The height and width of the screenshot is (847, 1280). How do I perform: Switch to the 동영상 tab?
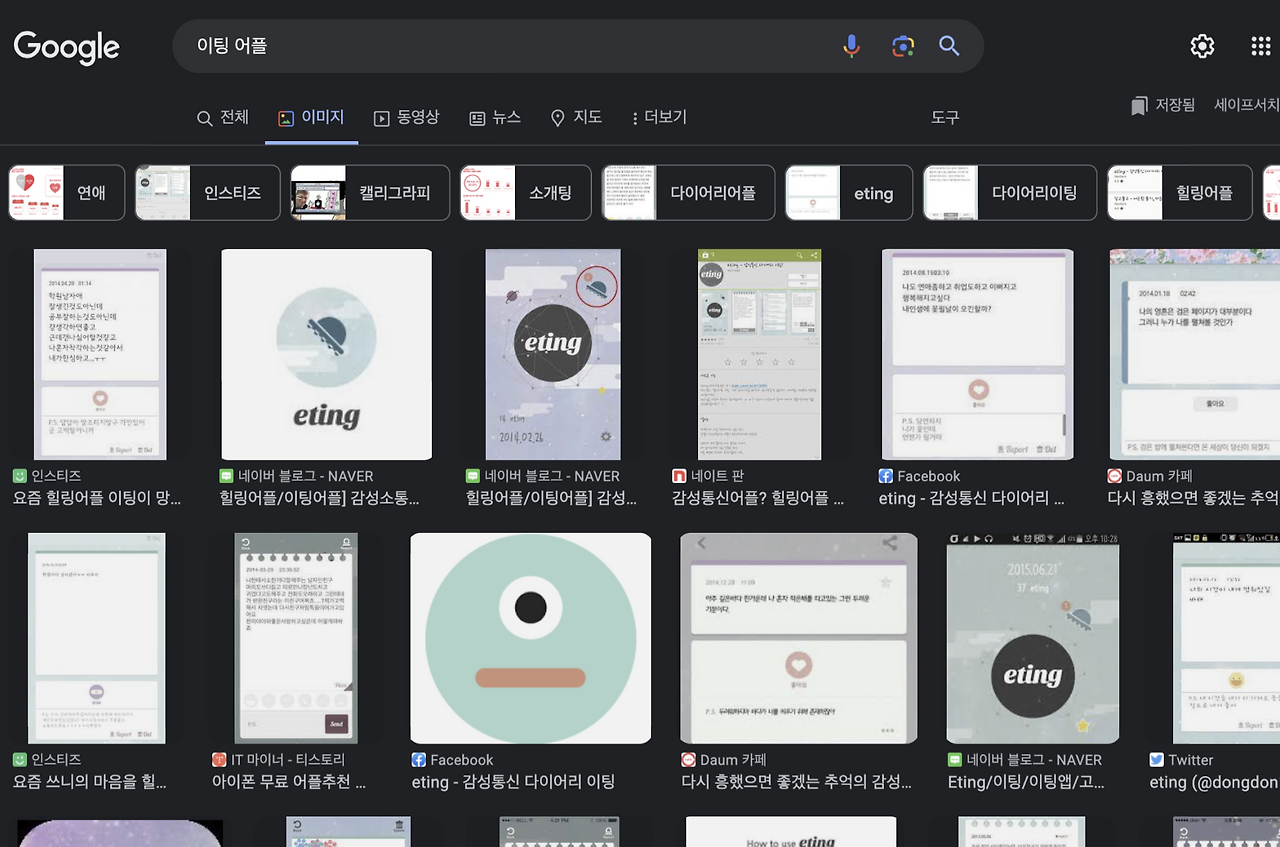[x=406, y=118]
